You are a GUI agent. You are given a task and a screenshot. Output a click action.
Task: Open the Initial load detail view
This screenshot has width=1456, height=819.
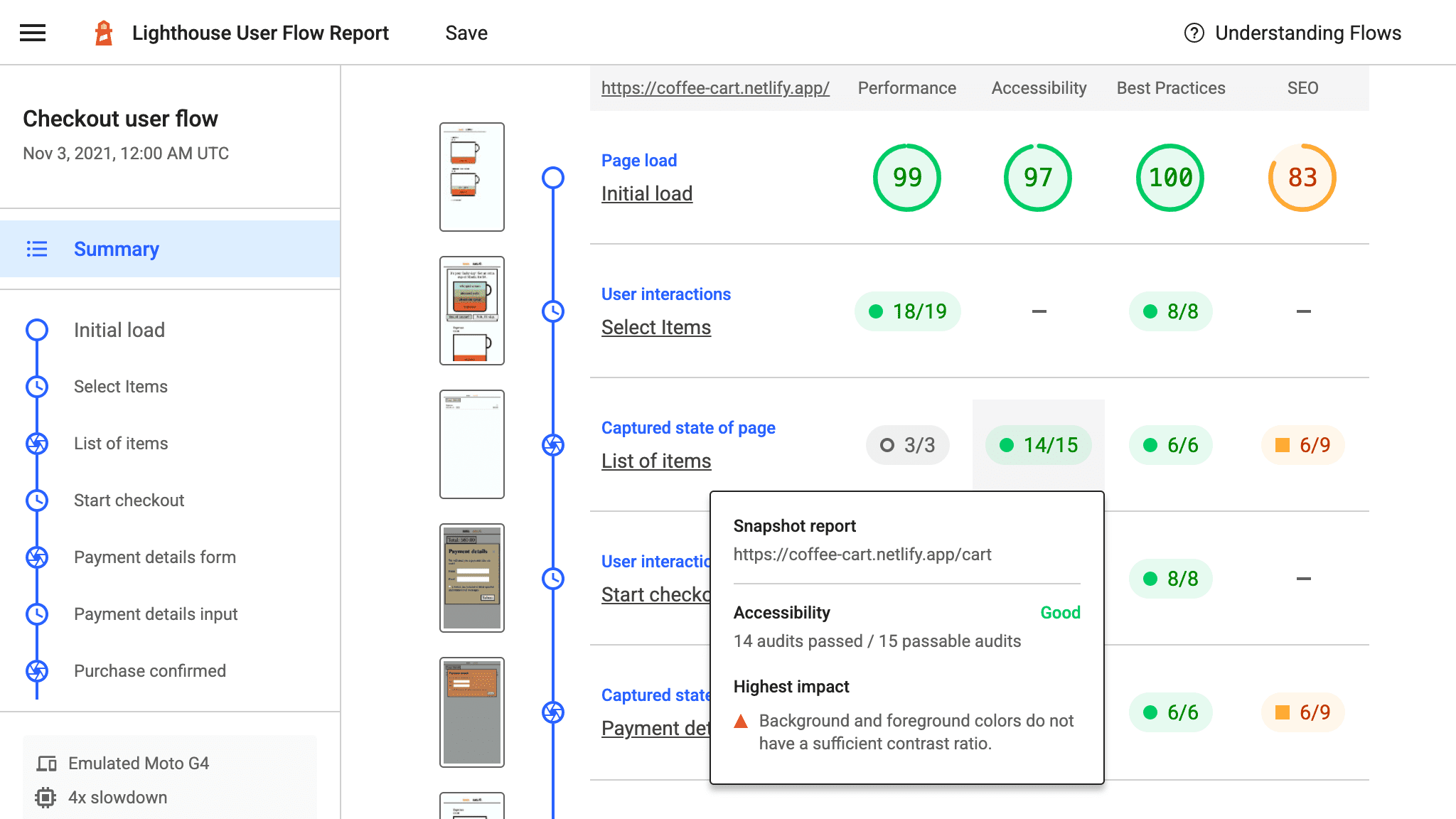(646, 193)
